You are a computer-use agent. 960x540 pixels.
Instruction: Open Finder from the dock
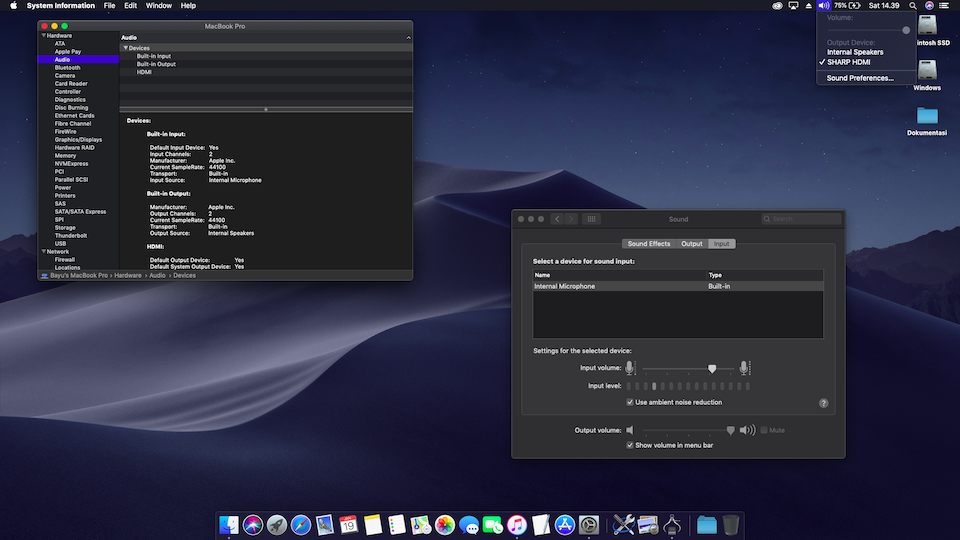click(x=228, y=525)
